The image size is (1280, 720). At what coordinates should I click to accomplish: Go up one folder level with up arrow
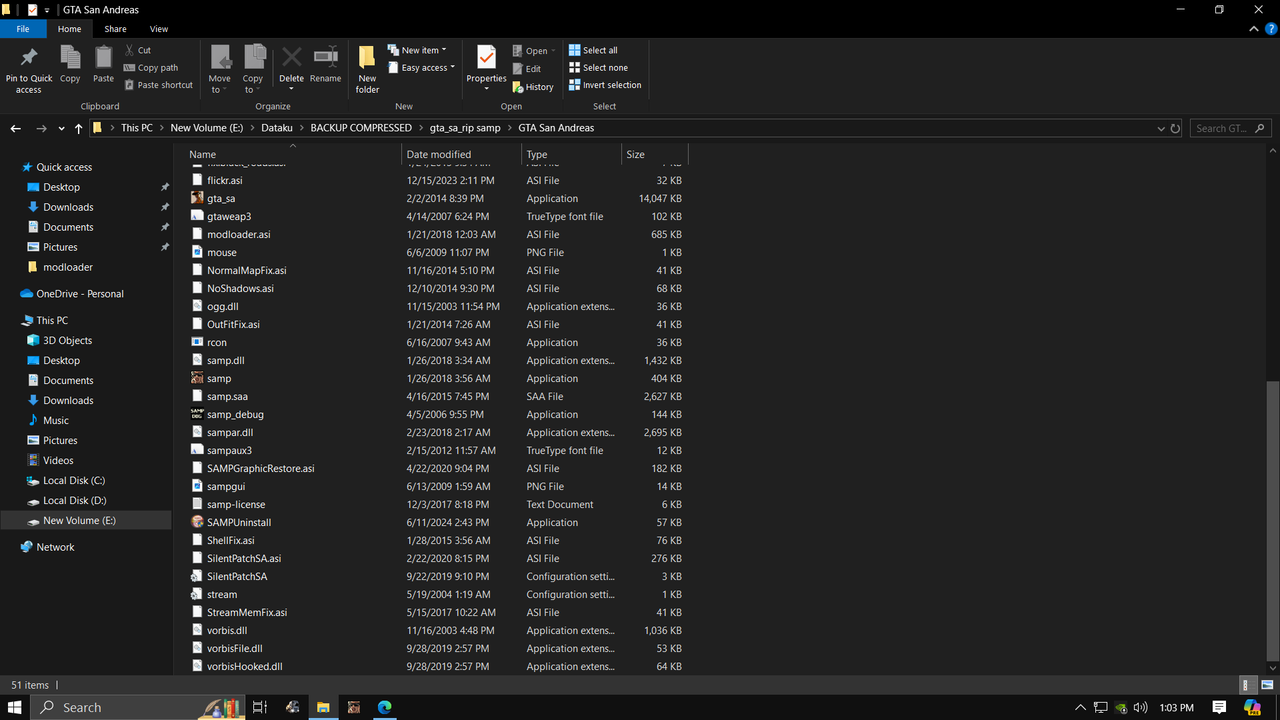click(78, 128)
